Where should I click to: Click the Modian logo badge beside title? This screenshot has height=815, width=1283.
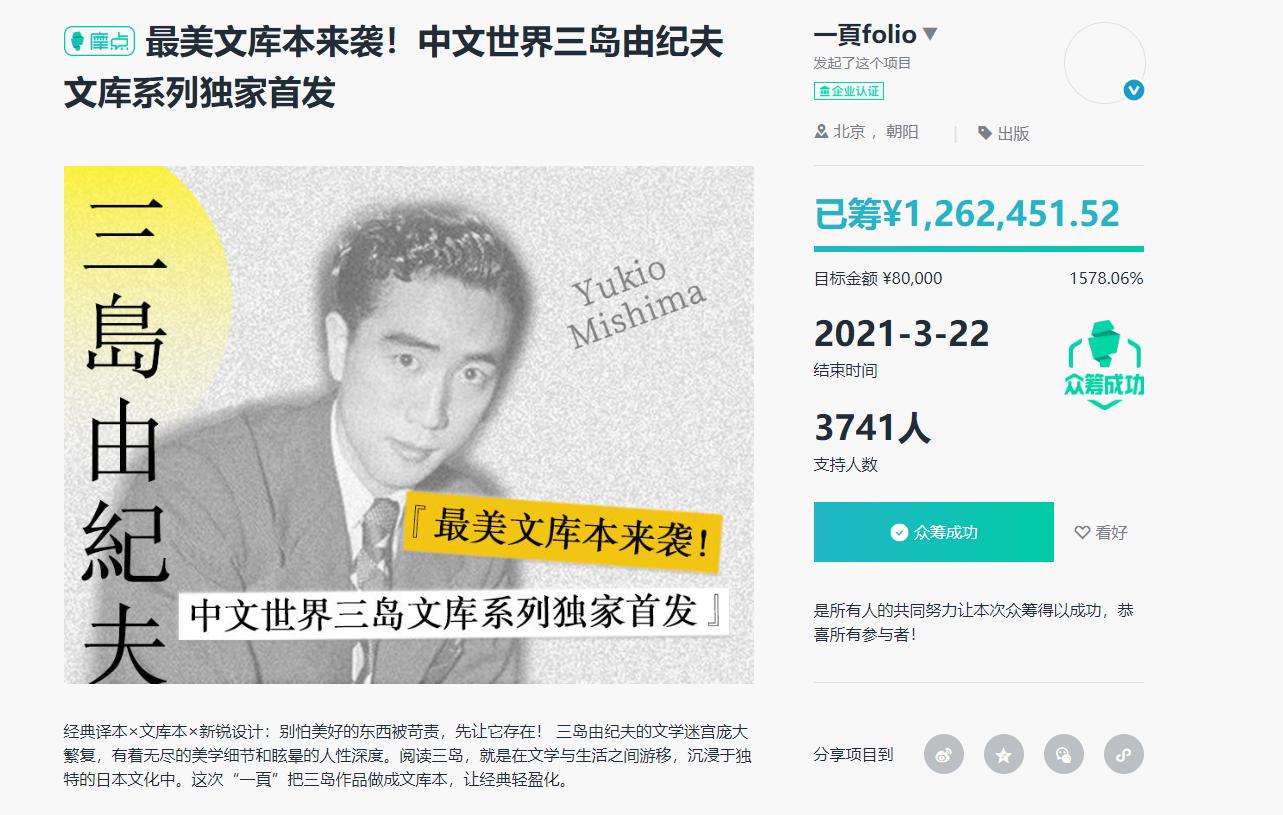coord(99,42)
